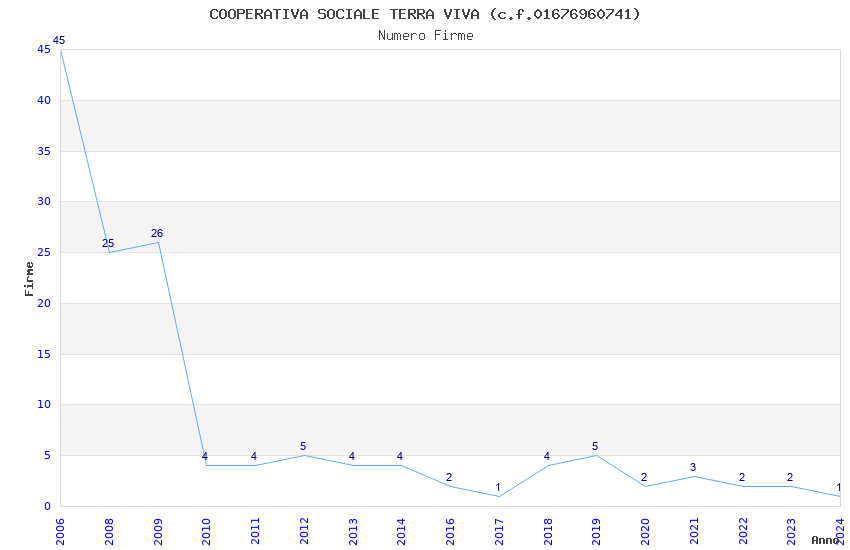This screenshot has height=550, width=850.
Task: Click the data label 26 at 2009
Action: click(x=157, y=233)
